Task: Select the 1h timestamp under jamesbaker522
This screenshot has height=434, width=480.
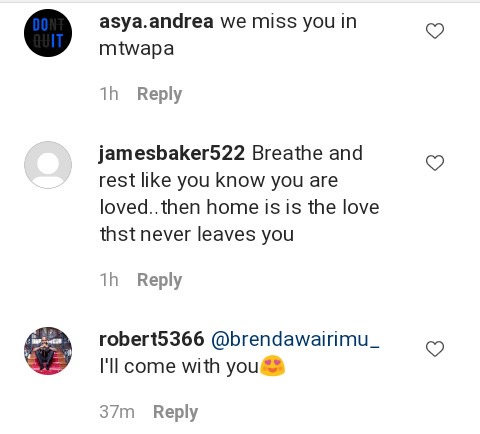Action: 109,280
